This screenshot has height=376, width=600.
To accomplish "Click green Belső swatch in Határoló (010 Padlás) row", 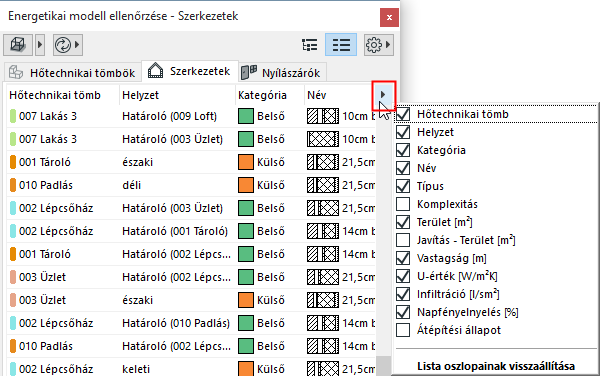I will click(246, 323).
